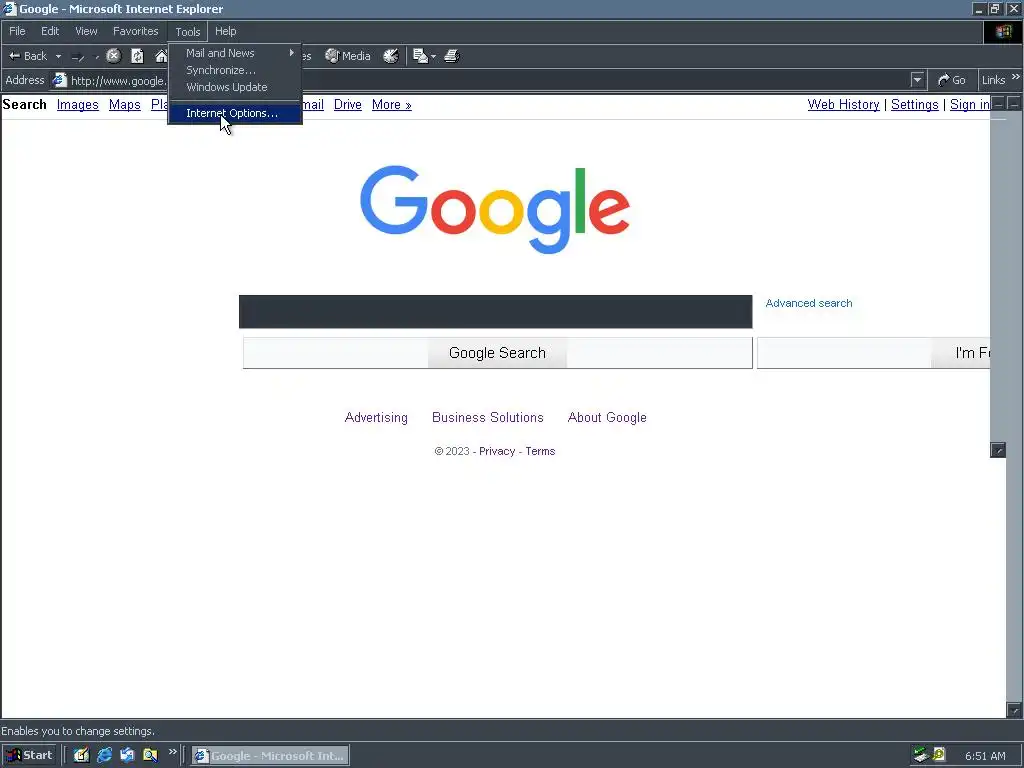Click the Refresh page toolbar icon
The width and height of the screenshot is (1024, 768).
coord(137,56)
